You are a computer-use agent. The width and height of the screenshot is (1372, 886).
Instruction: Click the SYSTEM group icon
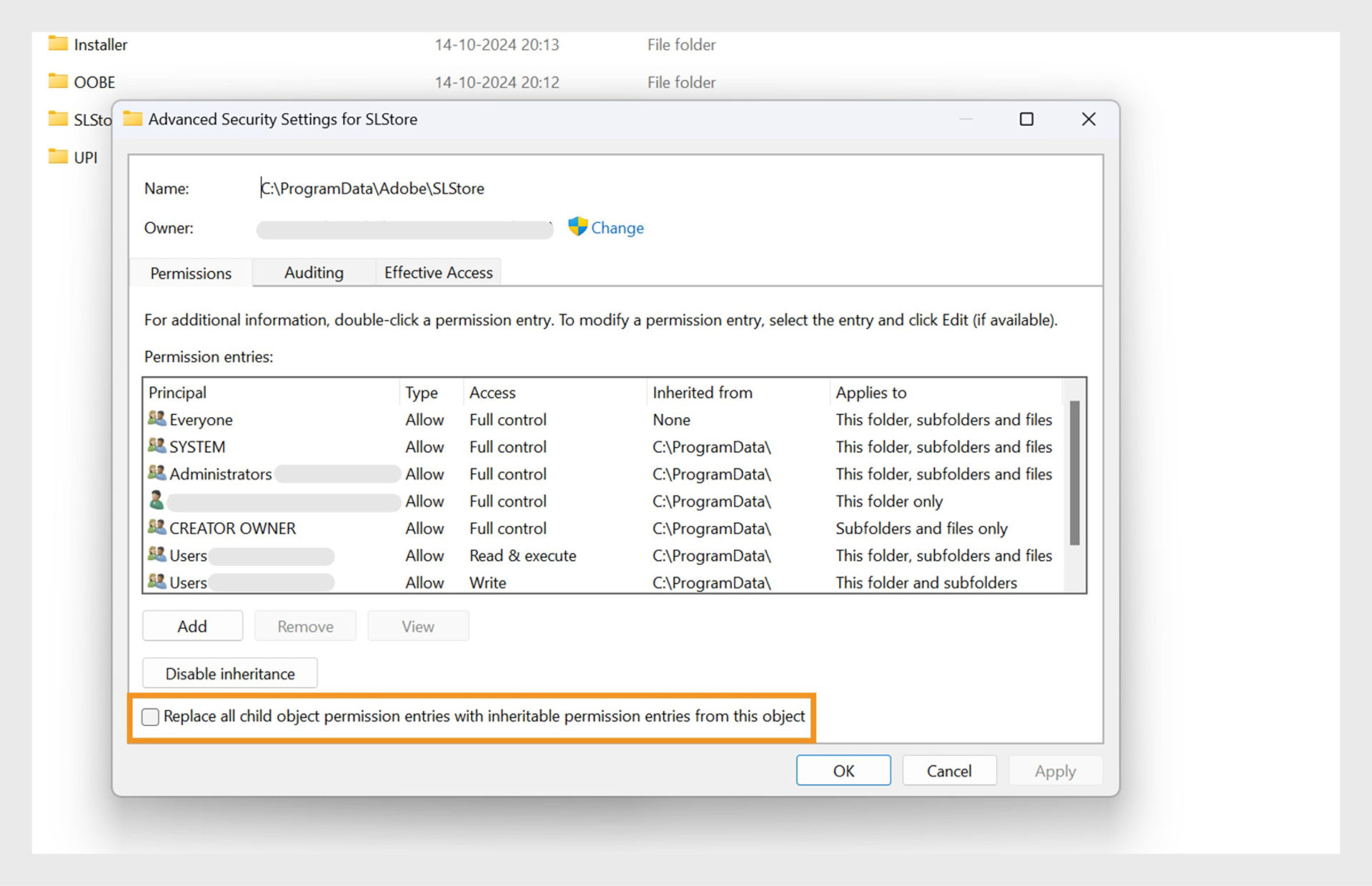(156, 447)
